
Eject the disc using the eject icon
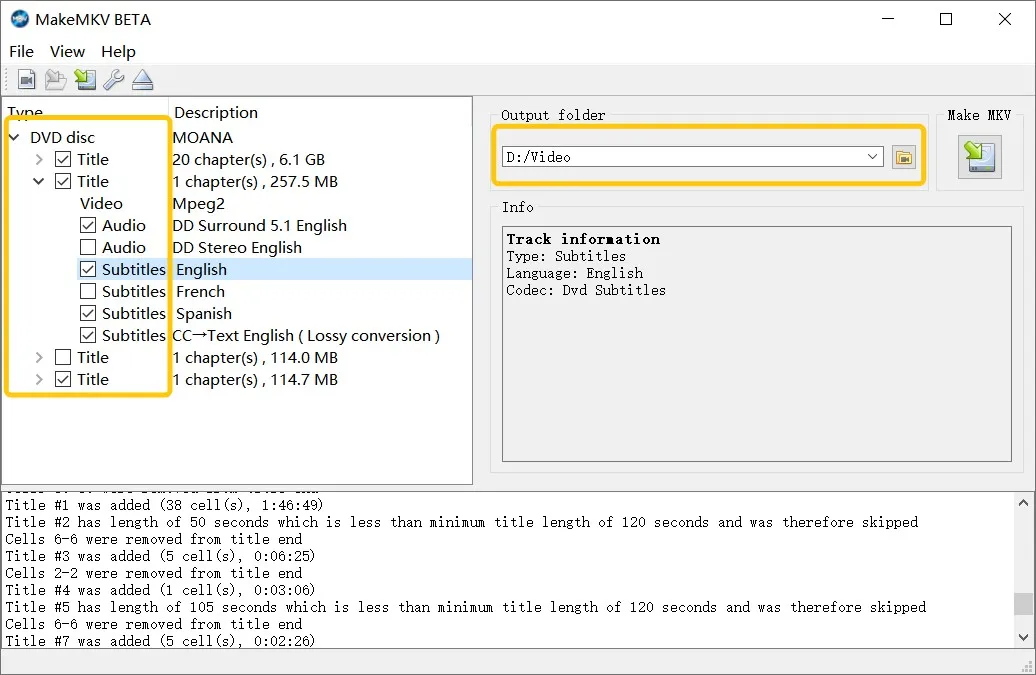pos(142,79)
